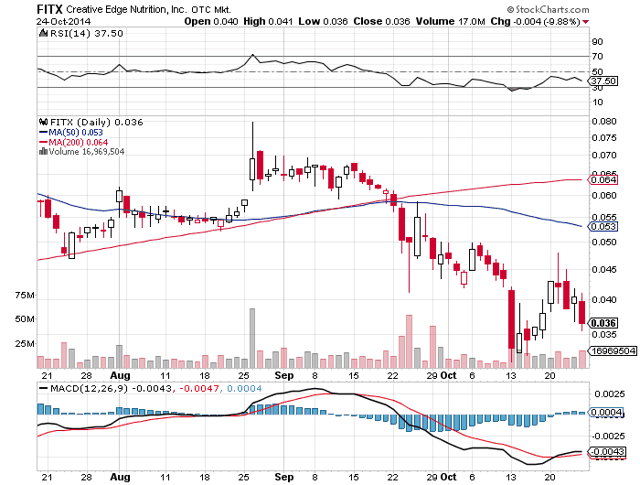640x485 pixels.
Task: Click the 0.080 price axis label
Action: coord(604,122)
